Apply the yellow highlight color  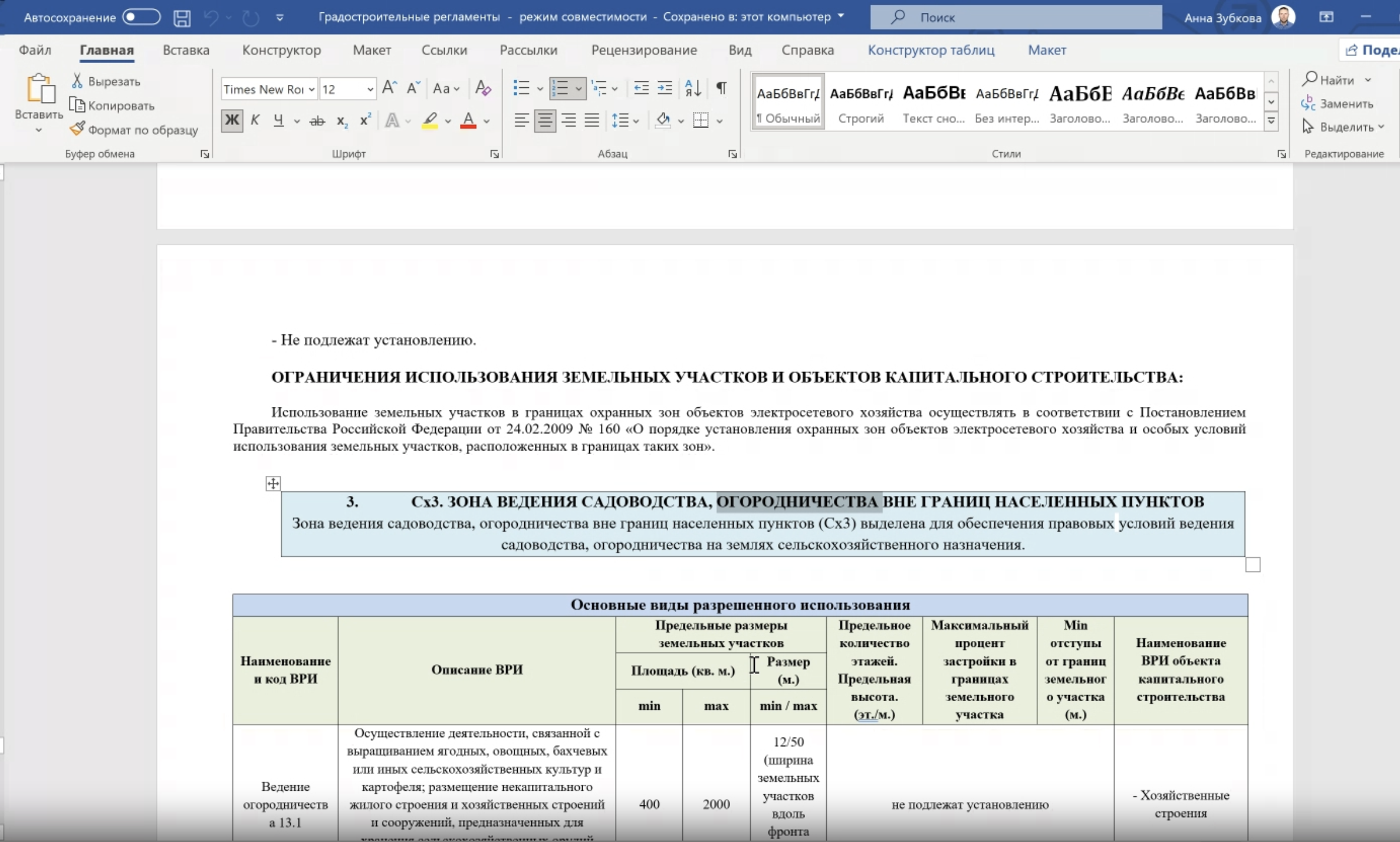pyautogui.click(x=430, y=120)
